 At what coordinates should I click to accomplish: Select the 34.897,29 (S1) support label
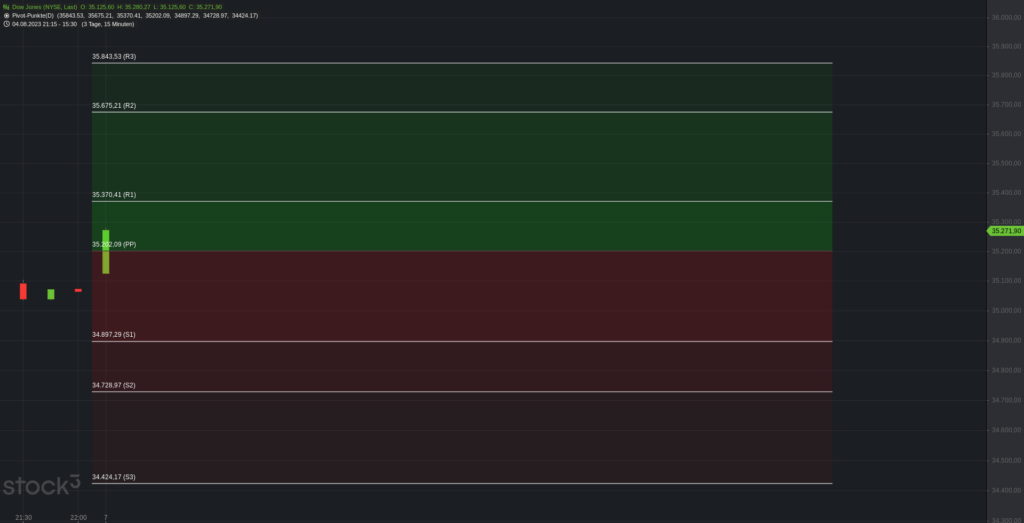point(114,334)
